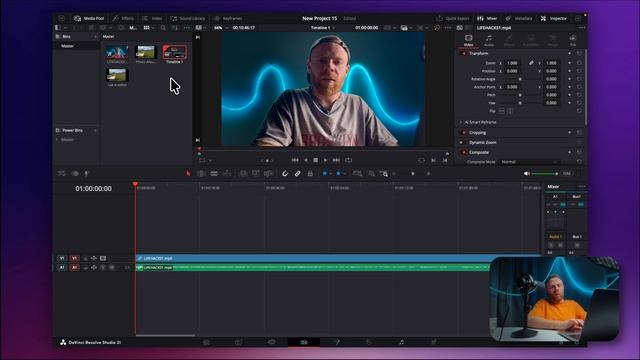Open the Media Pool panel
The image size is (640, 360).
tap(89, 18)
